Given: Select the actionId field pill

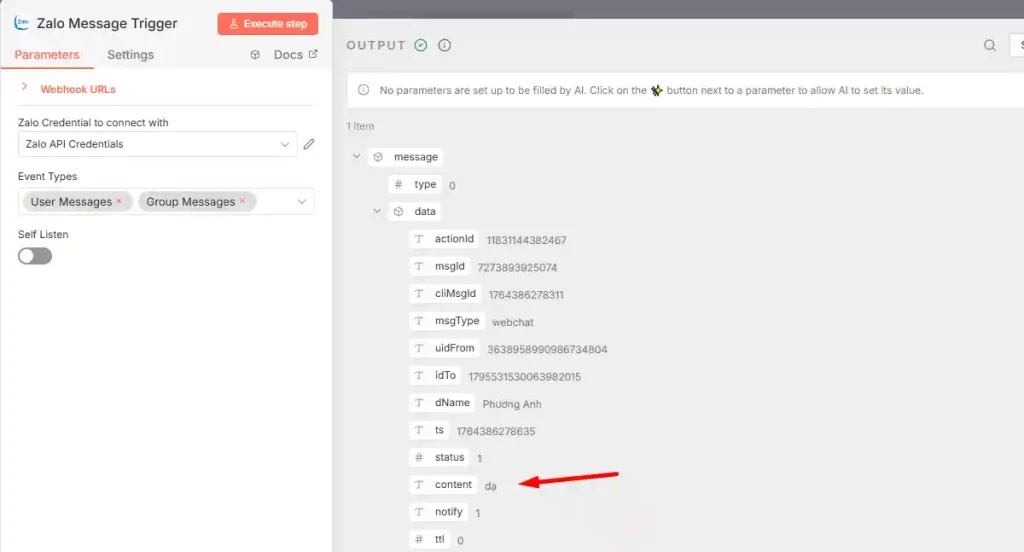Looking at the screenshot, I should coord(445,239).
